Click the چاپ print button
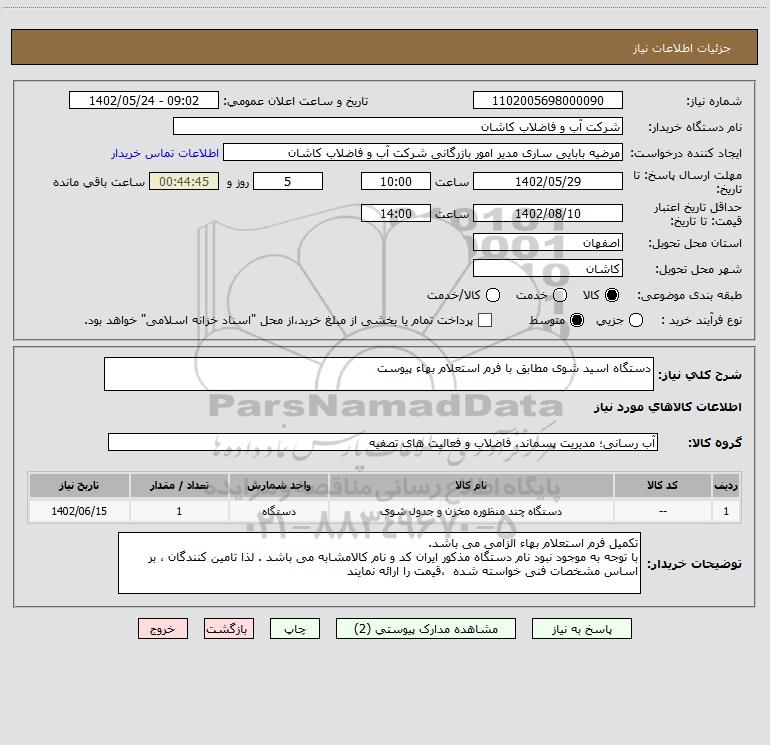This screenshot has height=745, width=770. 295,629
